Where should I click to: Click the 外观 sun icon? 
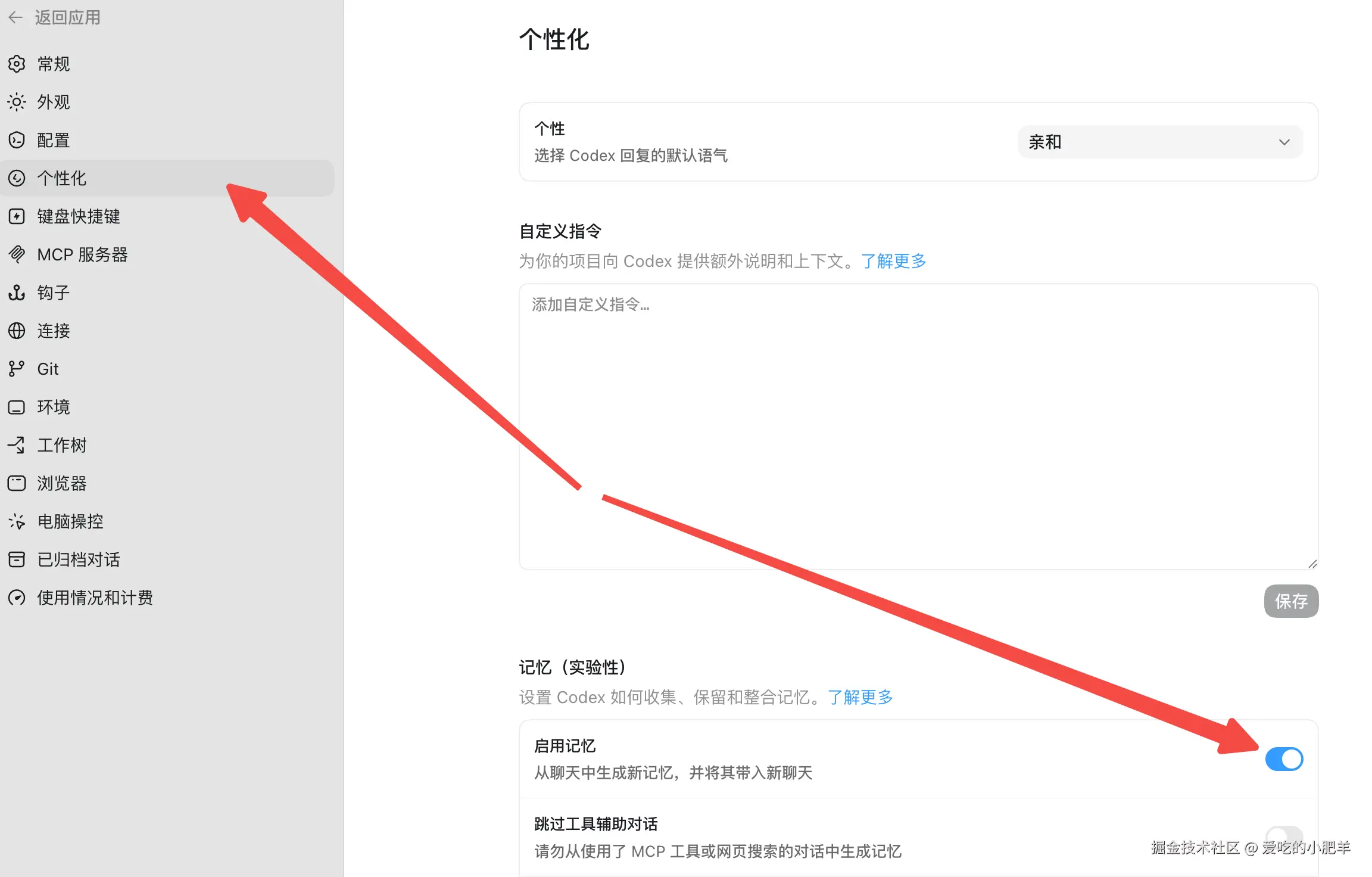(x=17, y=102)
